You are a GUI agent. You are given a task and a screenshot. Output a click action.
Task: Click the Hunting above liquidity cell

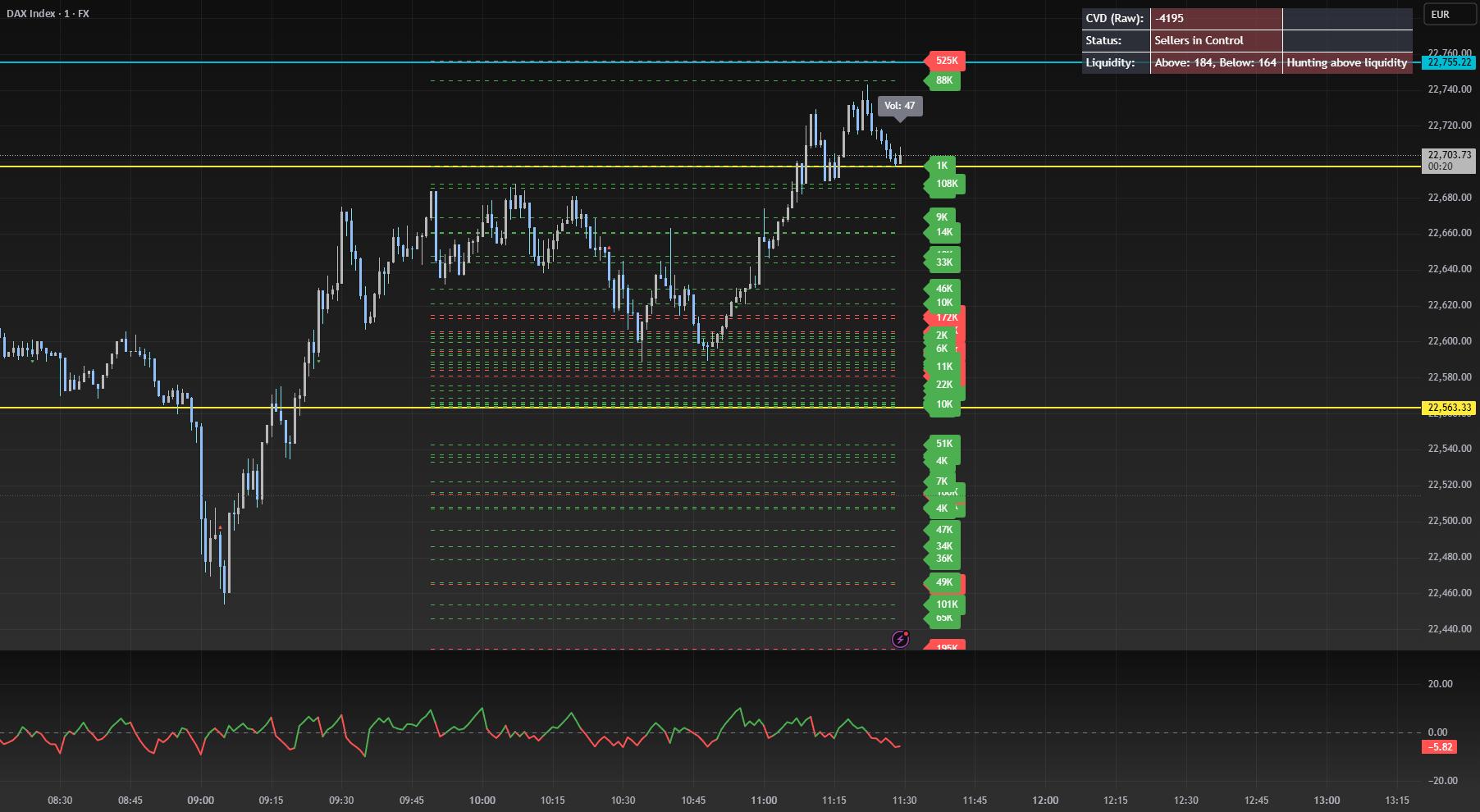point(1346,62)
